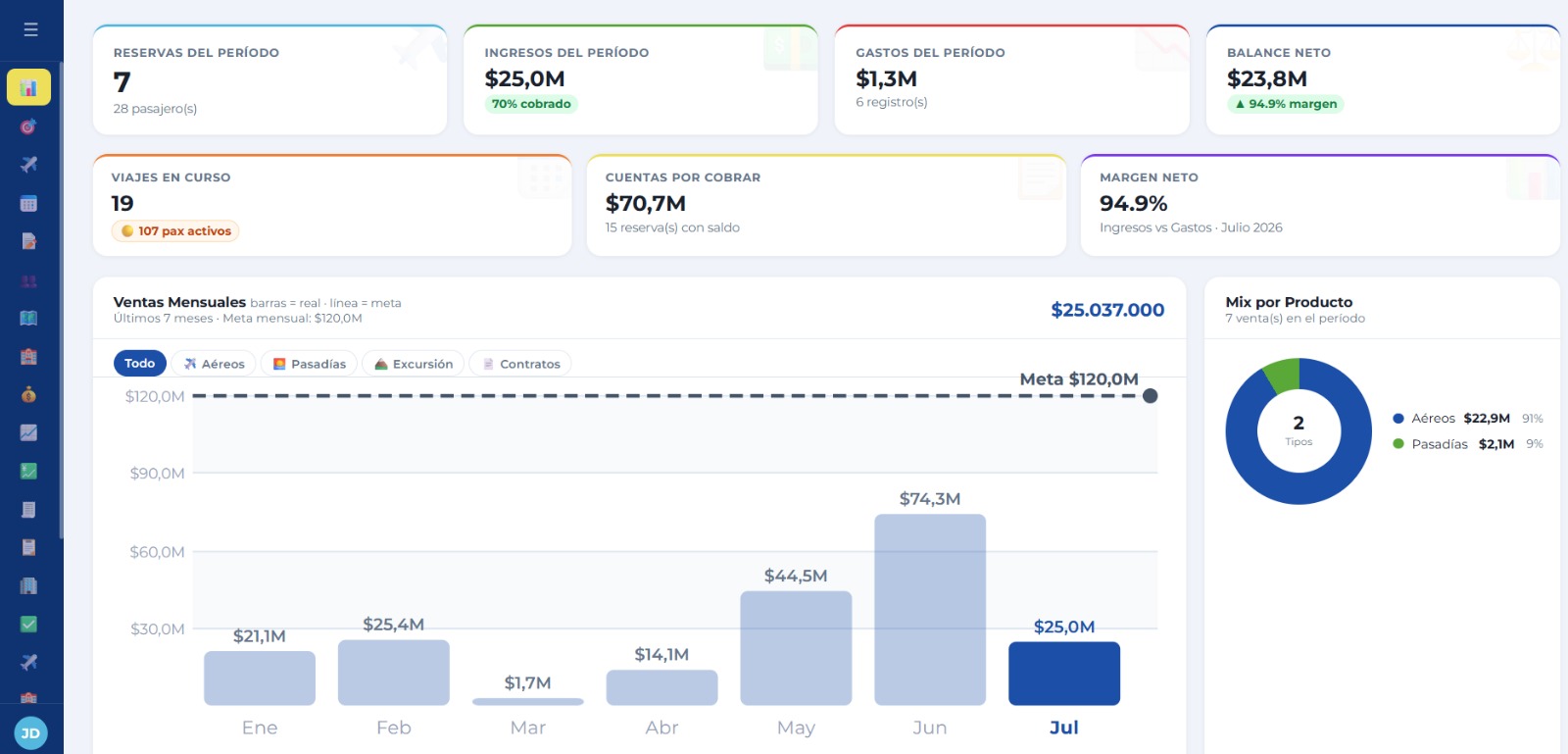Click the office tower sidebar icon
The height and width of the screenshot is (754, 1568).
point(28,586)
